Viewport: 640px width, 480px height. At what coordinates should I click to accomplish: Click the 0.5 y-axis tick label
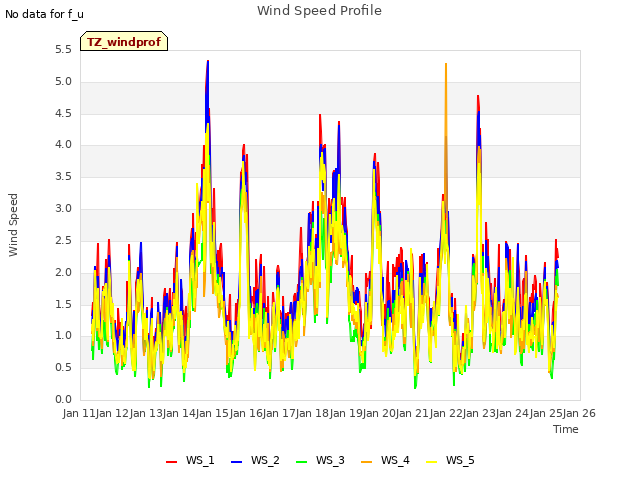63,367
